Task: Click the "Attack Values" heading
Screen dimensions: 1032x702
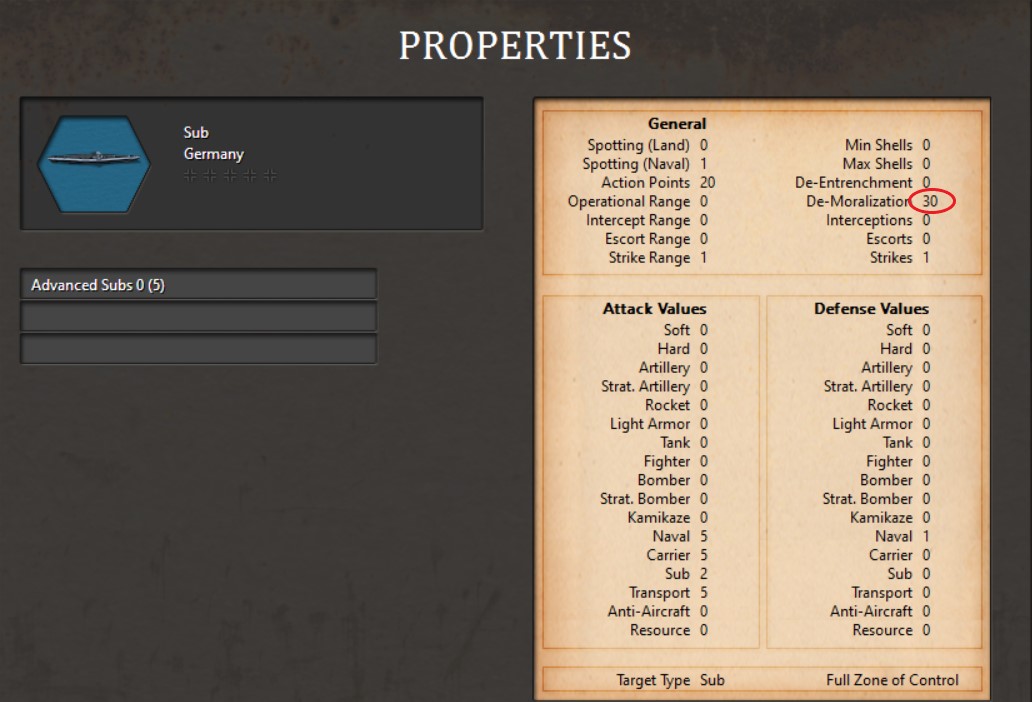Action: pos(654,309)
